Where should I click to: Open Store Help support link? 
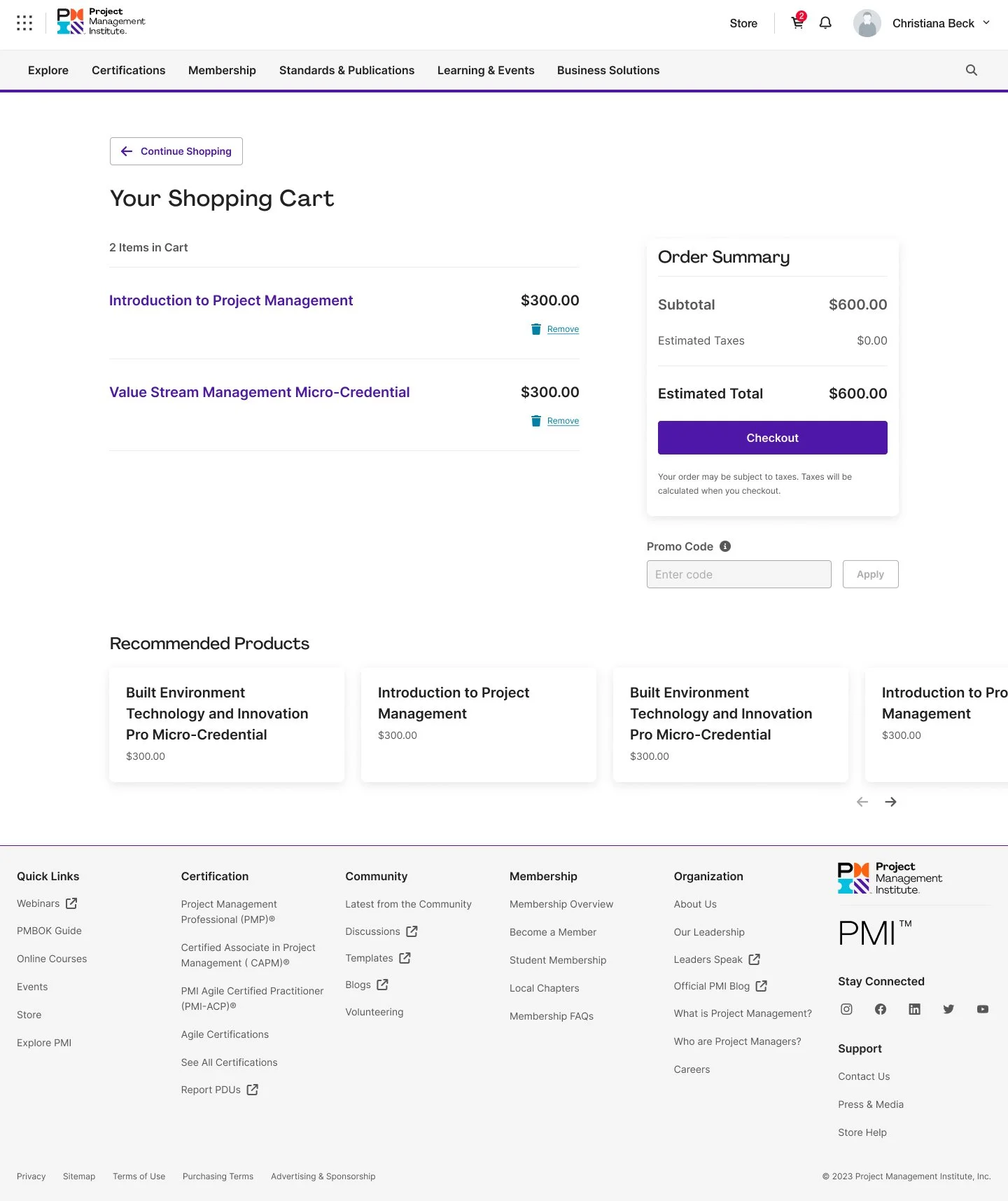pyautogui.click(x=862, y=1132)
